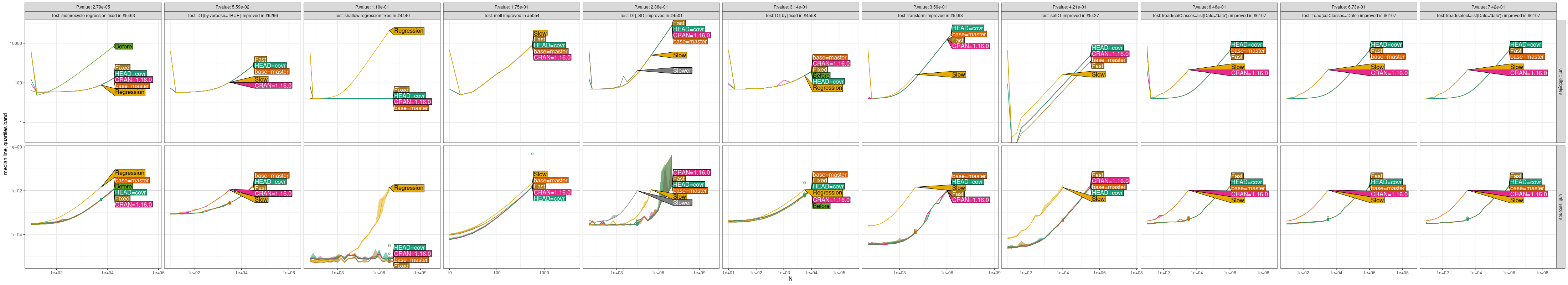Click 'Regression' label in shallow seconds plot
The width and height of the screenshot is (1568, 285).
(x=408, y=188)
